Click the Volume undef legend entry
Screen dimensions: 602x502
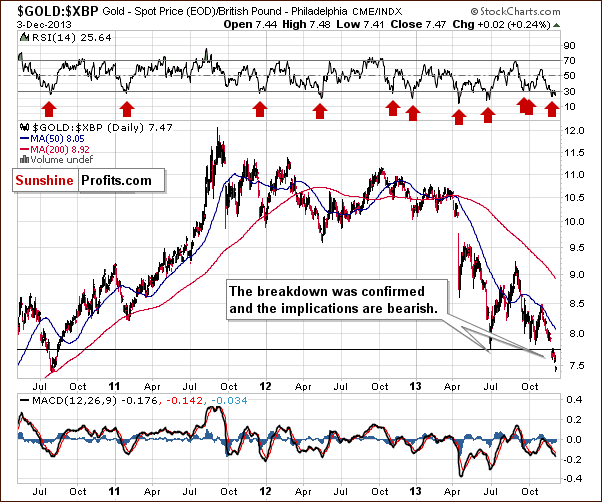(x=62, y=159)
